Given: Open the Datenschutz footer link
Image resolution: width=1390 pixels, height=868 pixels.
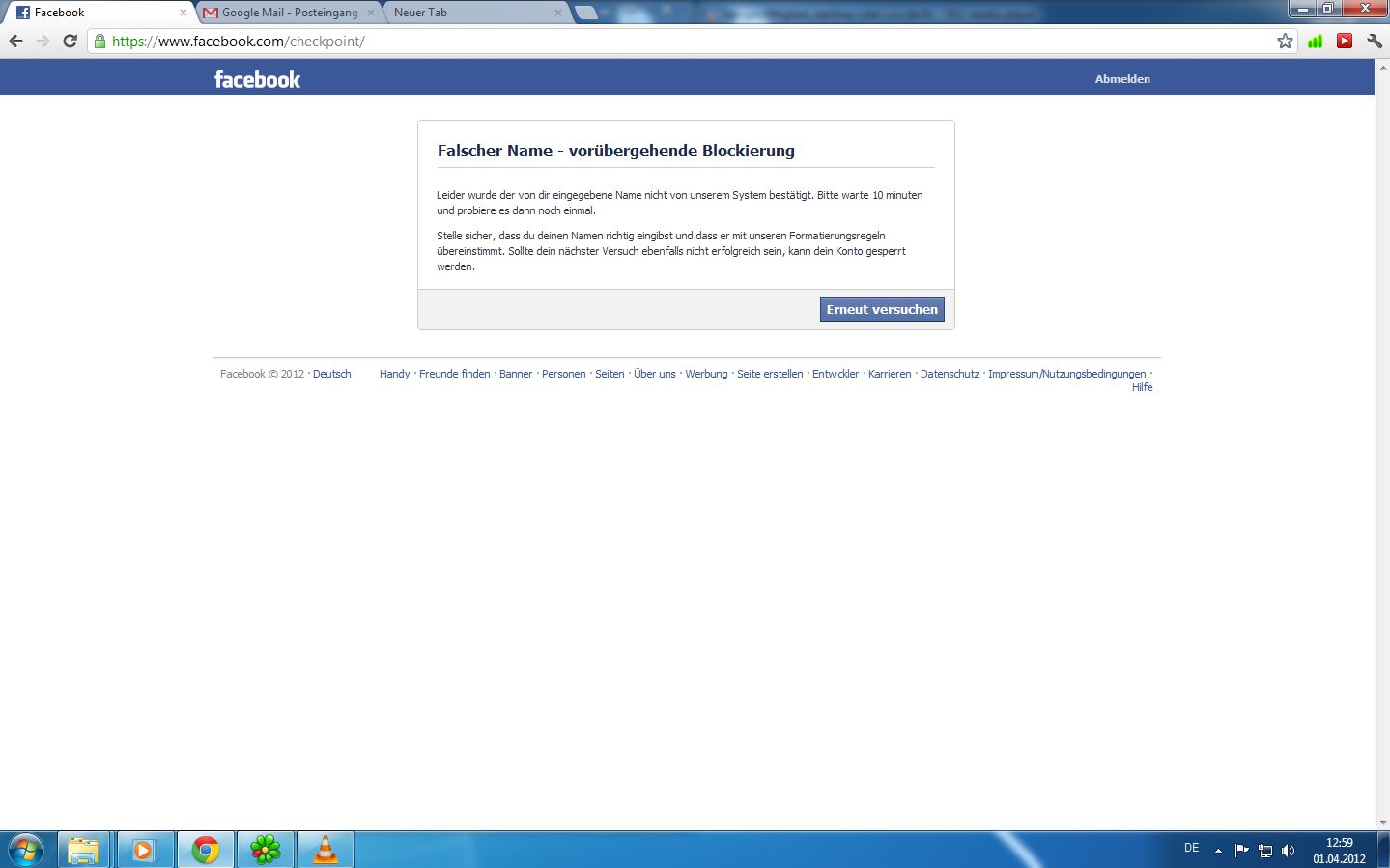Looking at the screenshot, I should pyautogui.click(x=950, y=374).
